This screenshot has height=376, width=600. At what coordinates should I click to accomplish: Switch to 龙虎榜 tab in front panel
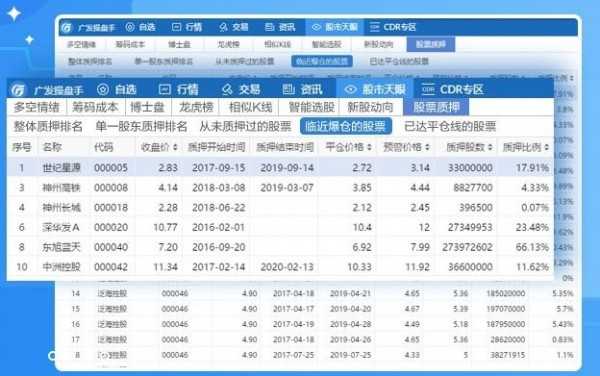click(196, 107)
